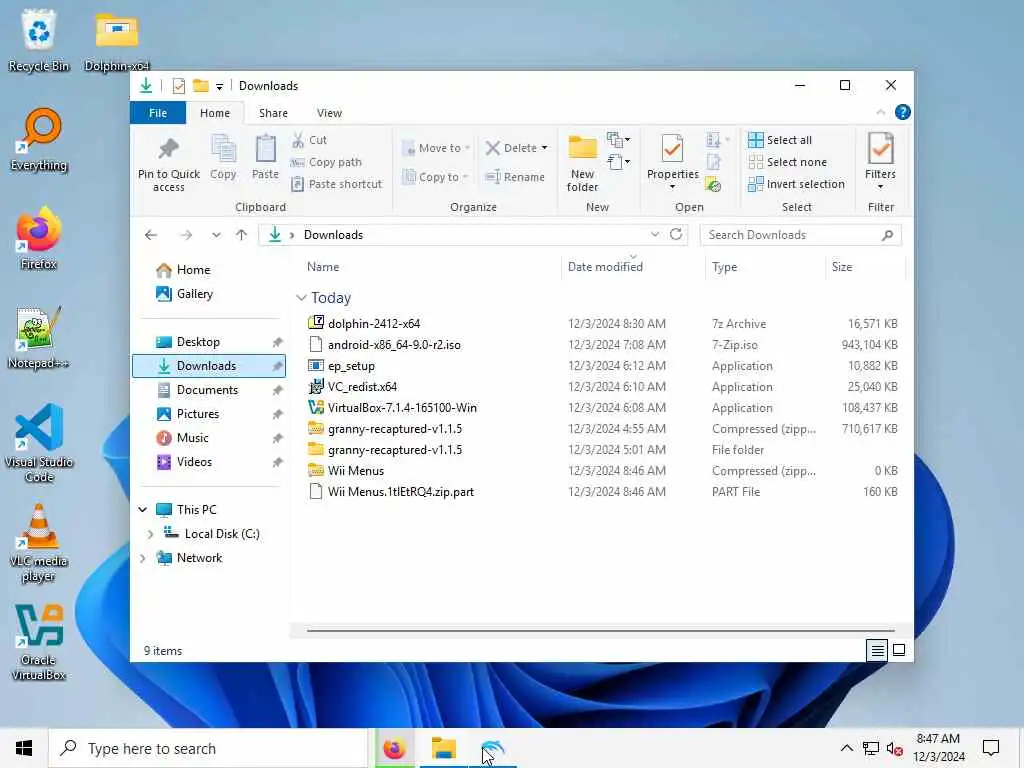
Task: Sort by Type column header
Action: [x=724, y=267]
